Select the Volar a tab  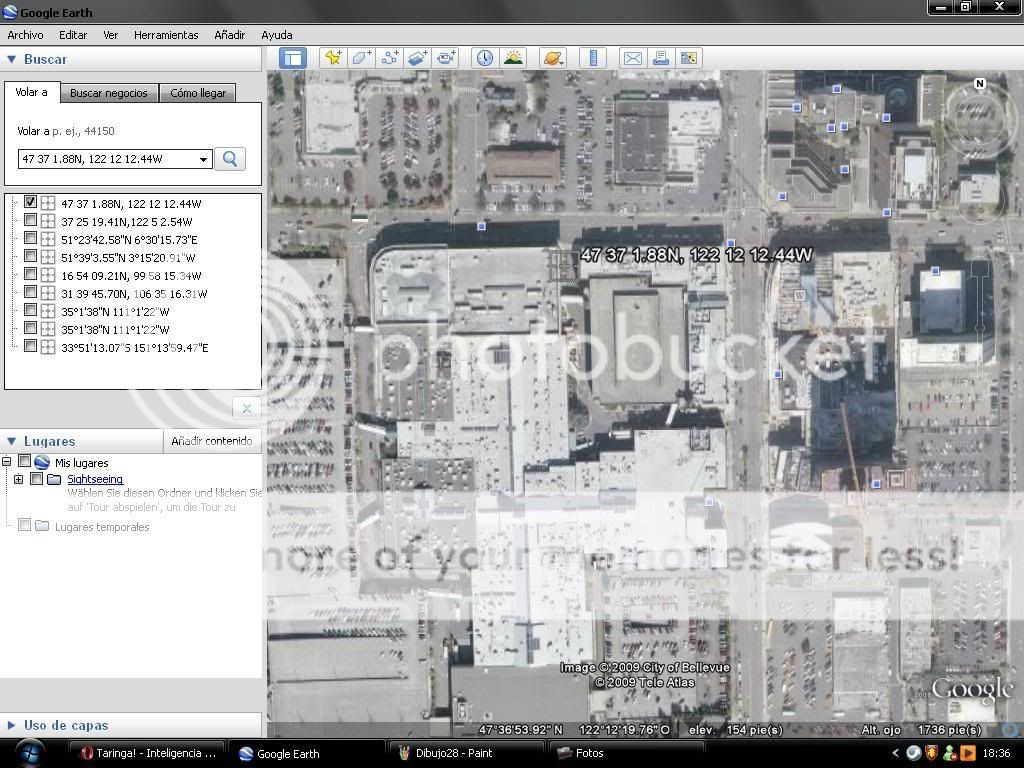32,92
